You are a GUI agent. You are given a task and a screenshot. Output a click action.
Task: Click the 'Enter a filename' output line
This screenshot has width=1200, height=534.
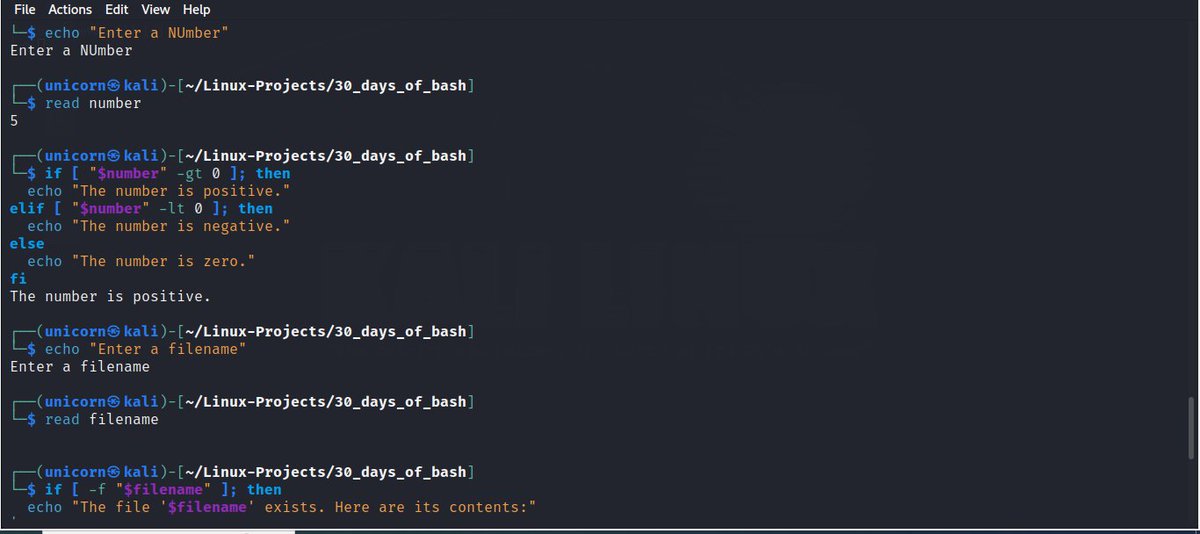80,367
